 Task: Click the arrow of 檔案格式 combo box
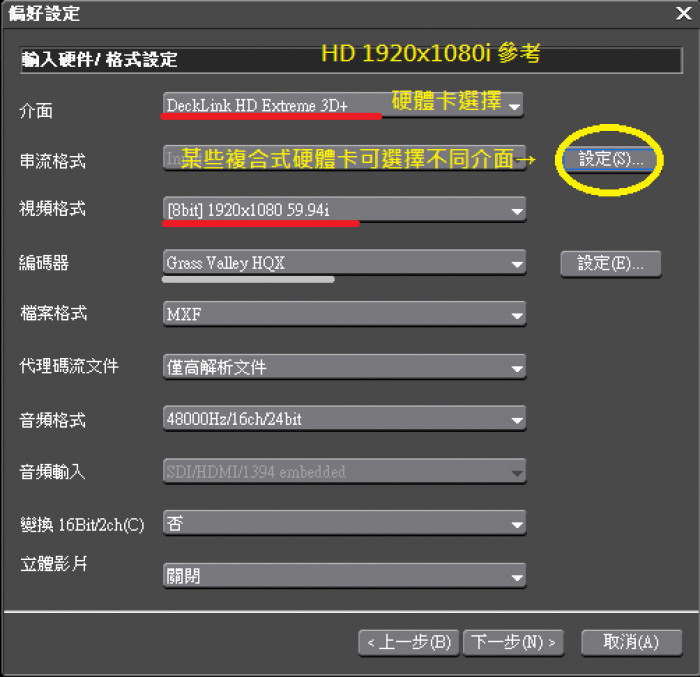click(517, 315)
